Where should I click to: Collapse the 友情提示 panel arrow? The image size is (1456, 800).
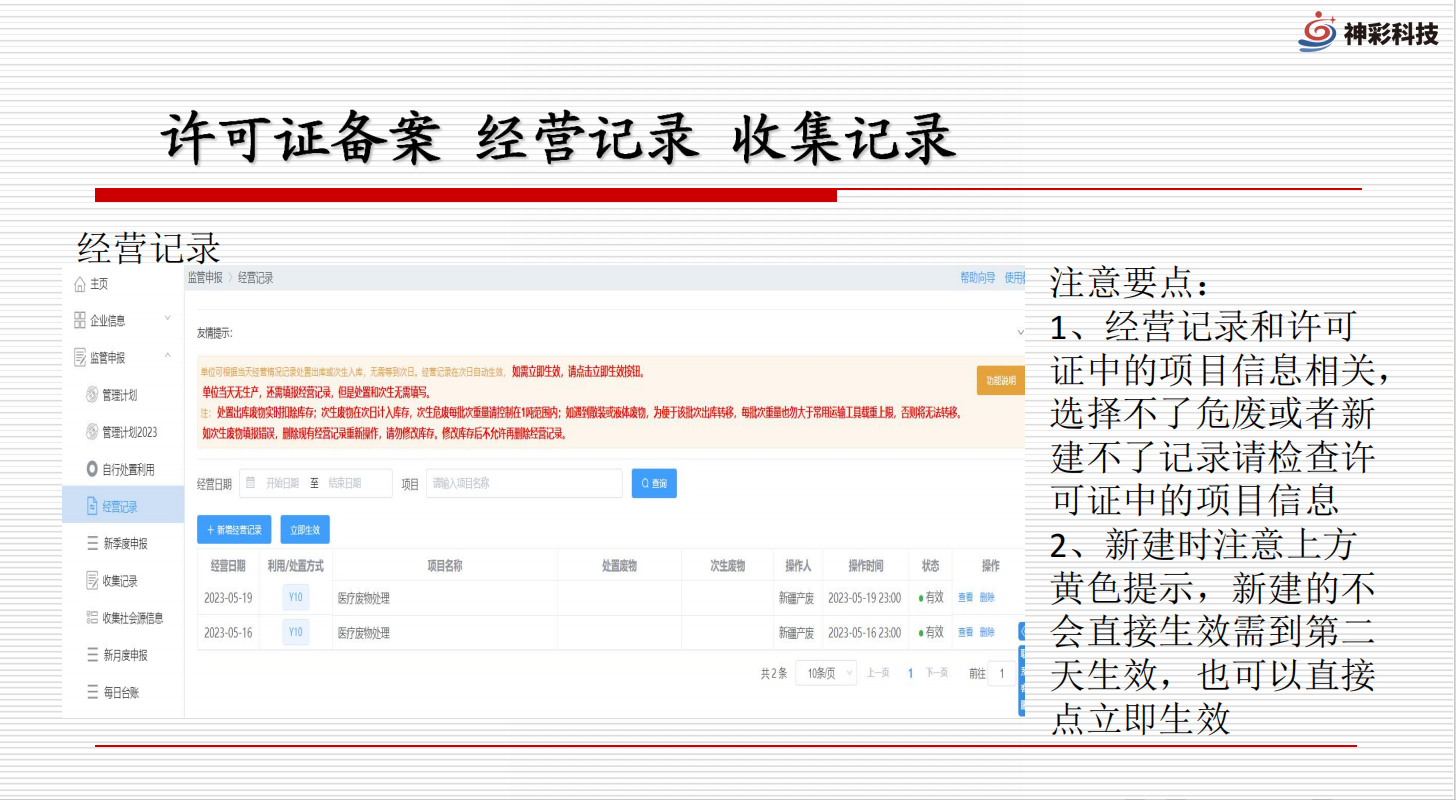tap(1020, 332)
